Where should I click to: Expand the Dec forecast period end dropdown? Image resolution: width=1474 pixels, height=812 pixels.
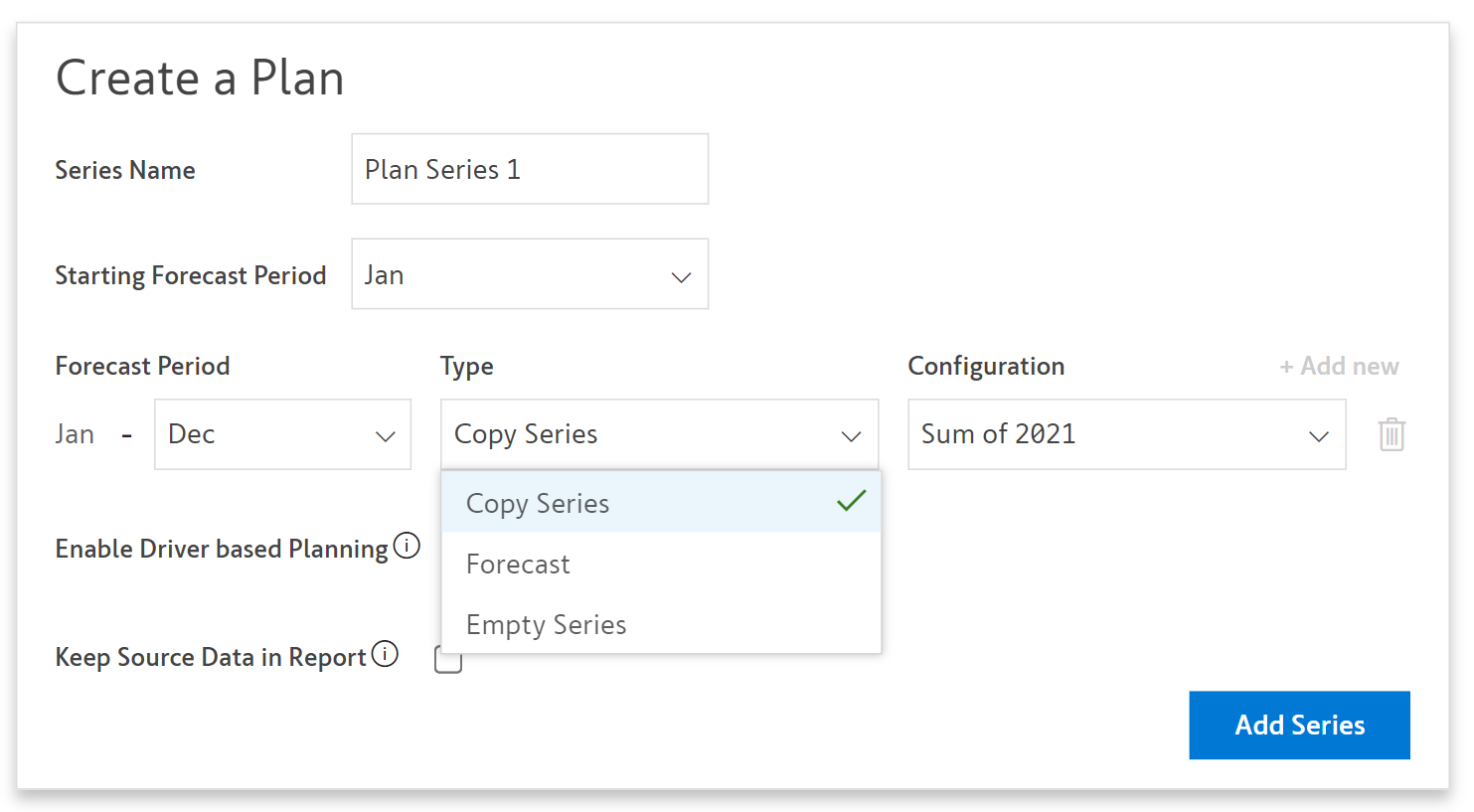[x=282, y=434]
